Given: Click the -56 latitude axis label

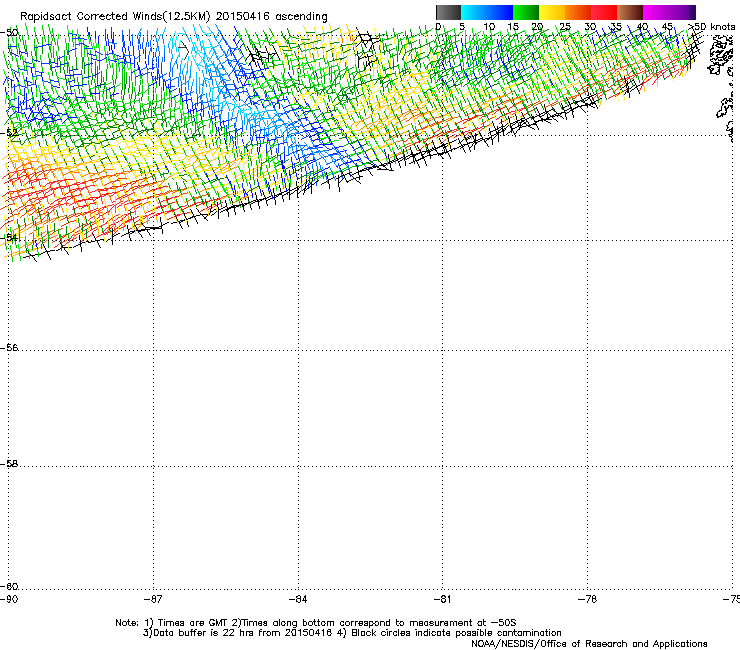Looking at the screenshot, I should click(9, 347).
